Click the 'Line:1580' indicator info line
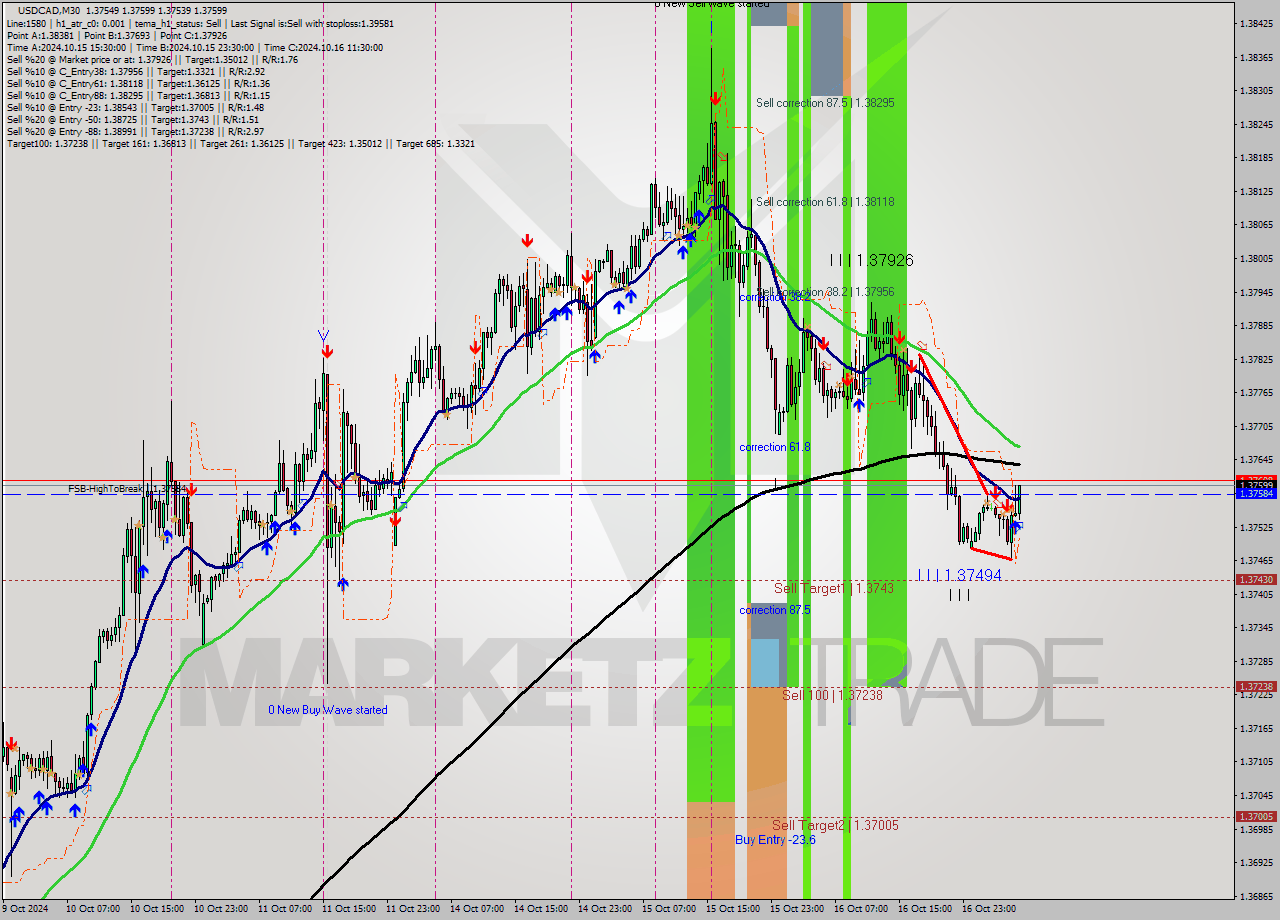This screenshot has height=920, width=1280. pos(201,23)
